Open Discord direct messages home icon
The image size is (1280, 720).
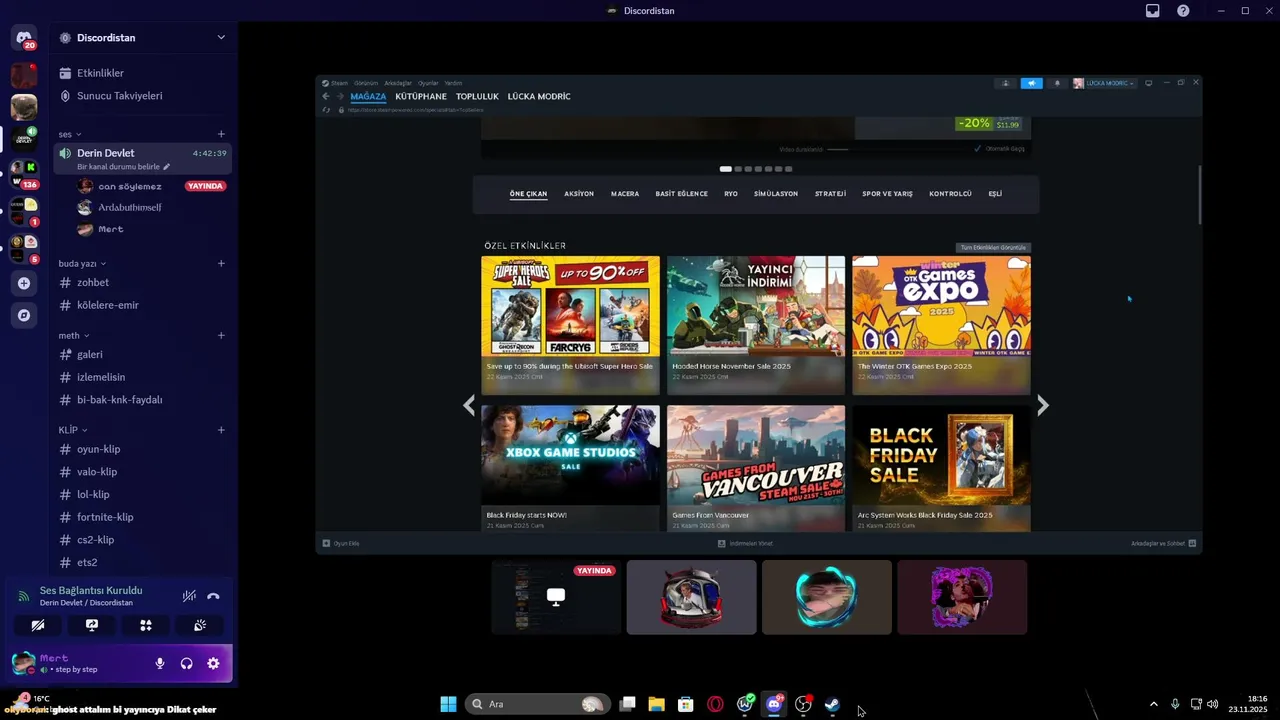tap(24, 38)
